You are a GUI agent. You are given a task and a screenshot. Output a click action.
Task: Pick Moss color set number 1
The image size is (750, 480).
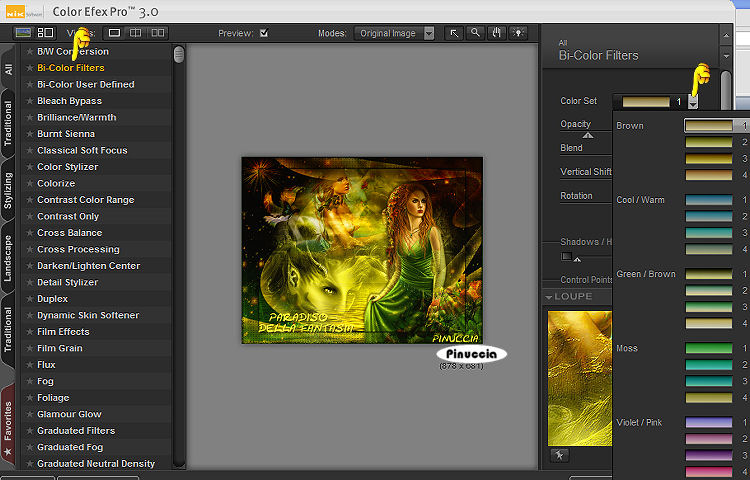point(709,348)
